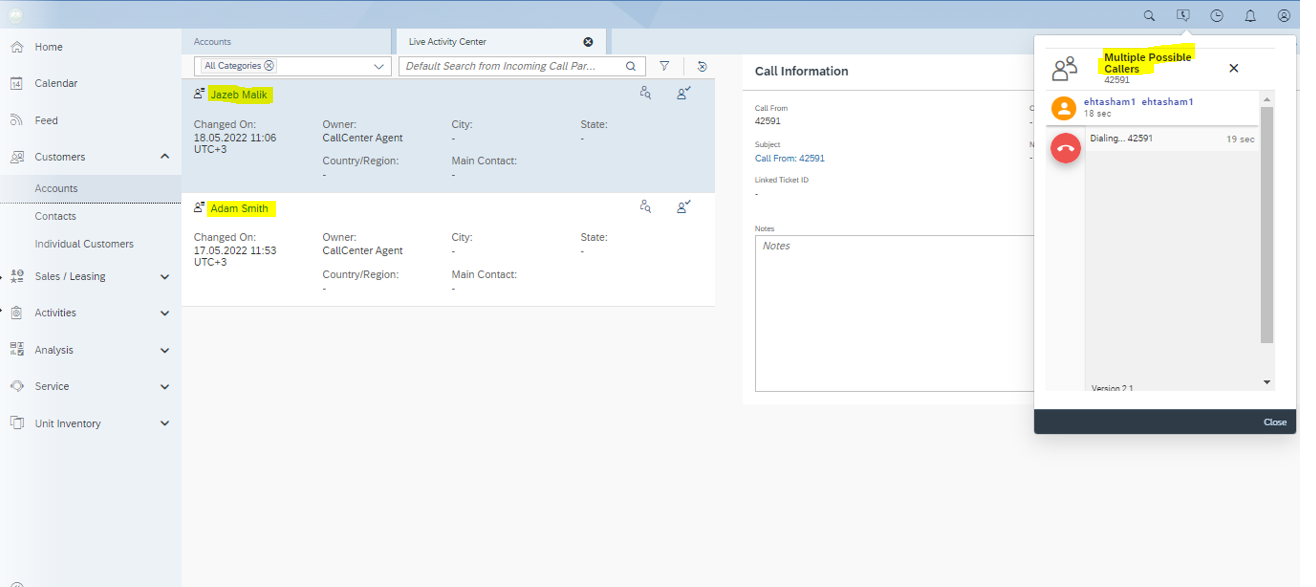Click the call popup vertical scrollbar
Viewport: 1316px width, 587px height.
pos(1266,225)
